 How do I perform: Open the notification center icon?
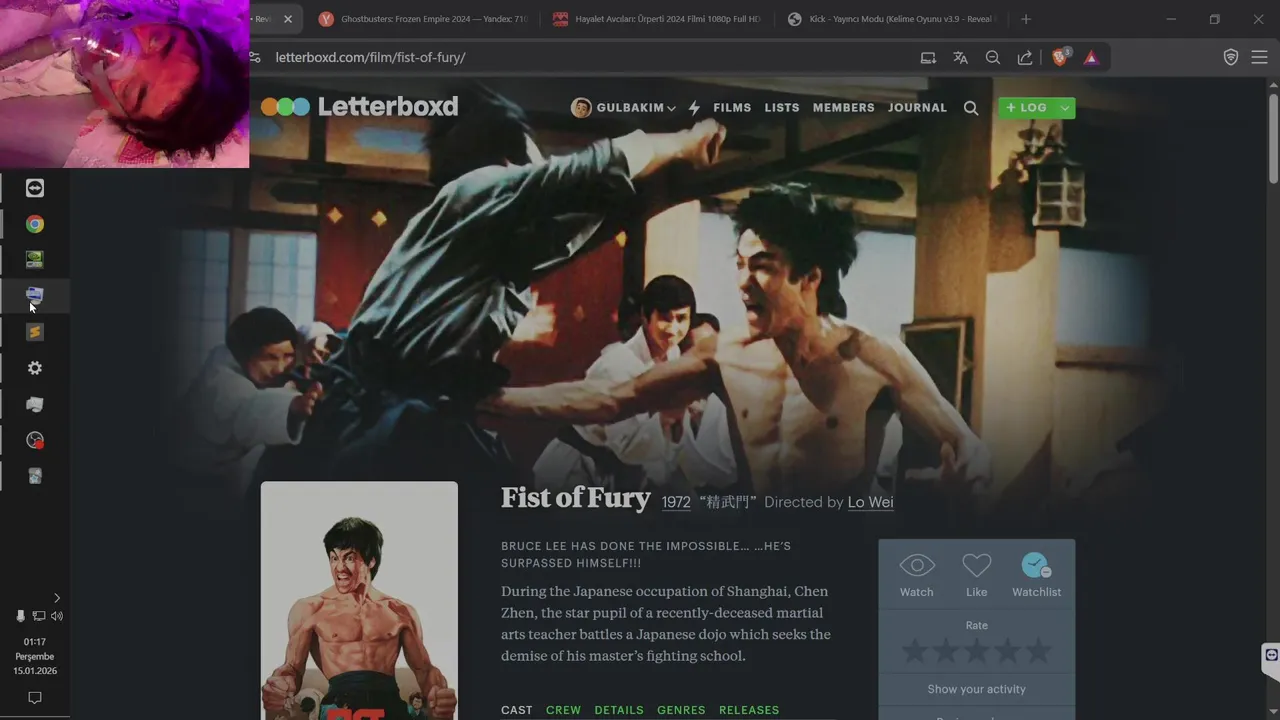(x=35, y=697)
